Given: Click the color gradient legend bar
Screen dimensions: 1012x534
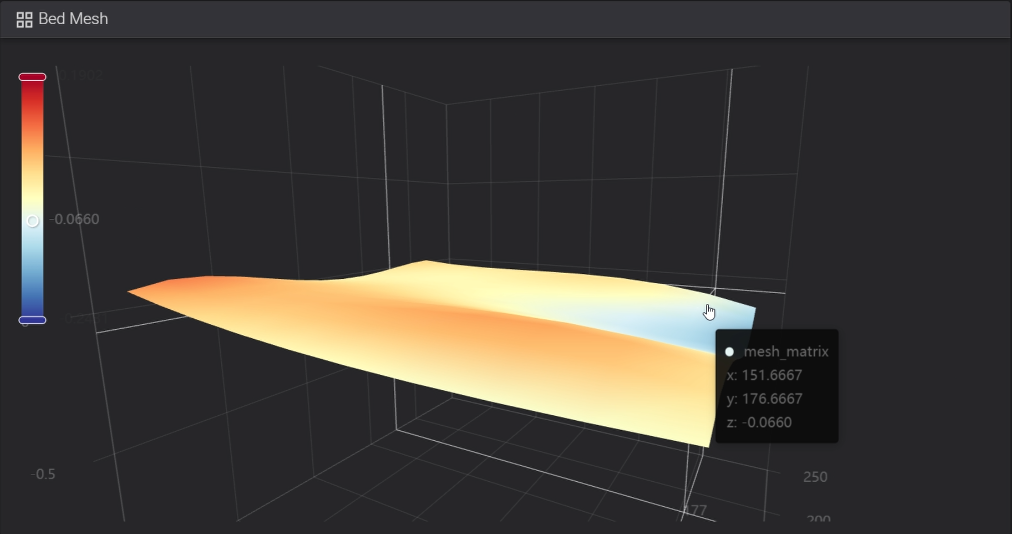Looking at the screenshot, I should pos(32,198).
